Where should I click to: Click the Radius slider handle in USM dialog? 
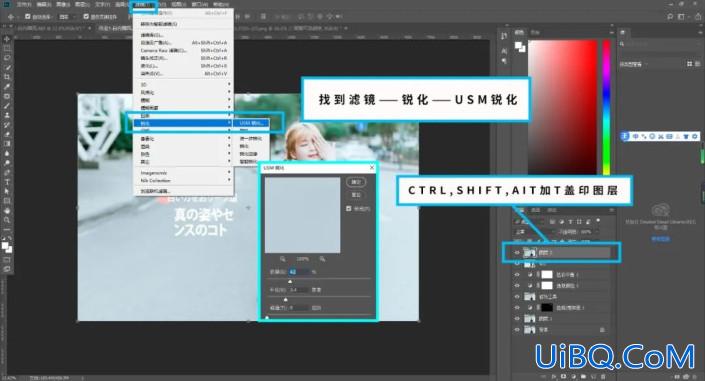tap(285, 299)
